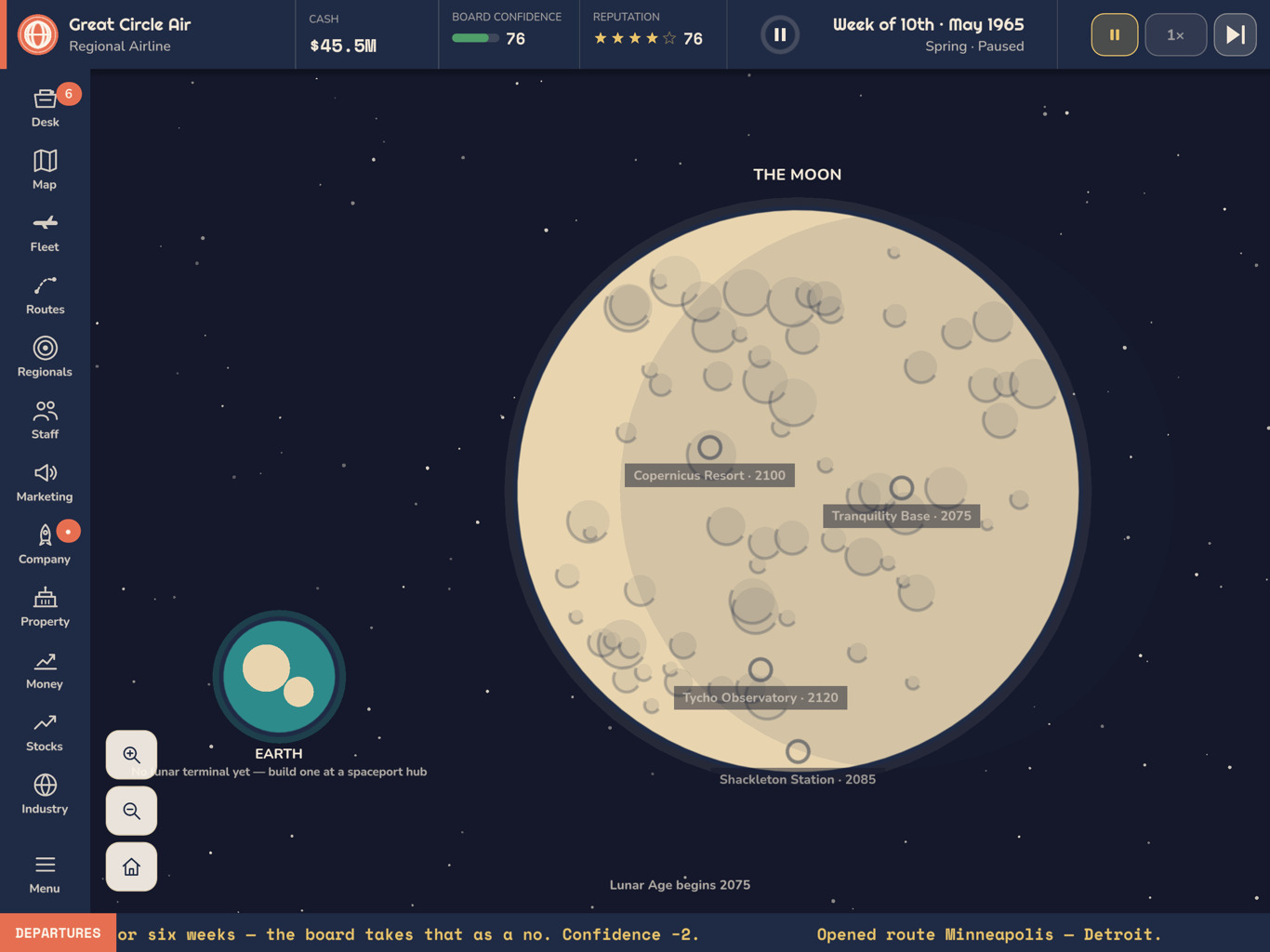The width and height of the screenshot is (1270, 952).
Task: Click the Reputation star rating
Action: [635, 38]
